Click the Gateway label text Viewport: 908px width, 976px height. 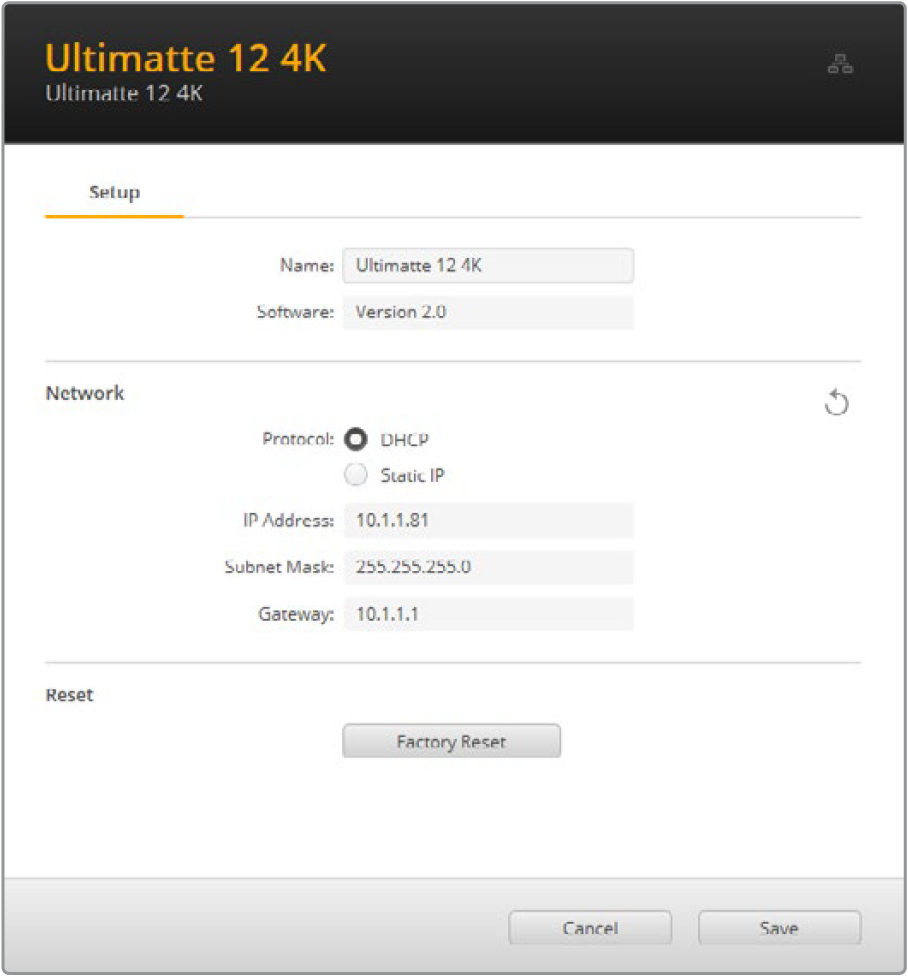[295, 614]
